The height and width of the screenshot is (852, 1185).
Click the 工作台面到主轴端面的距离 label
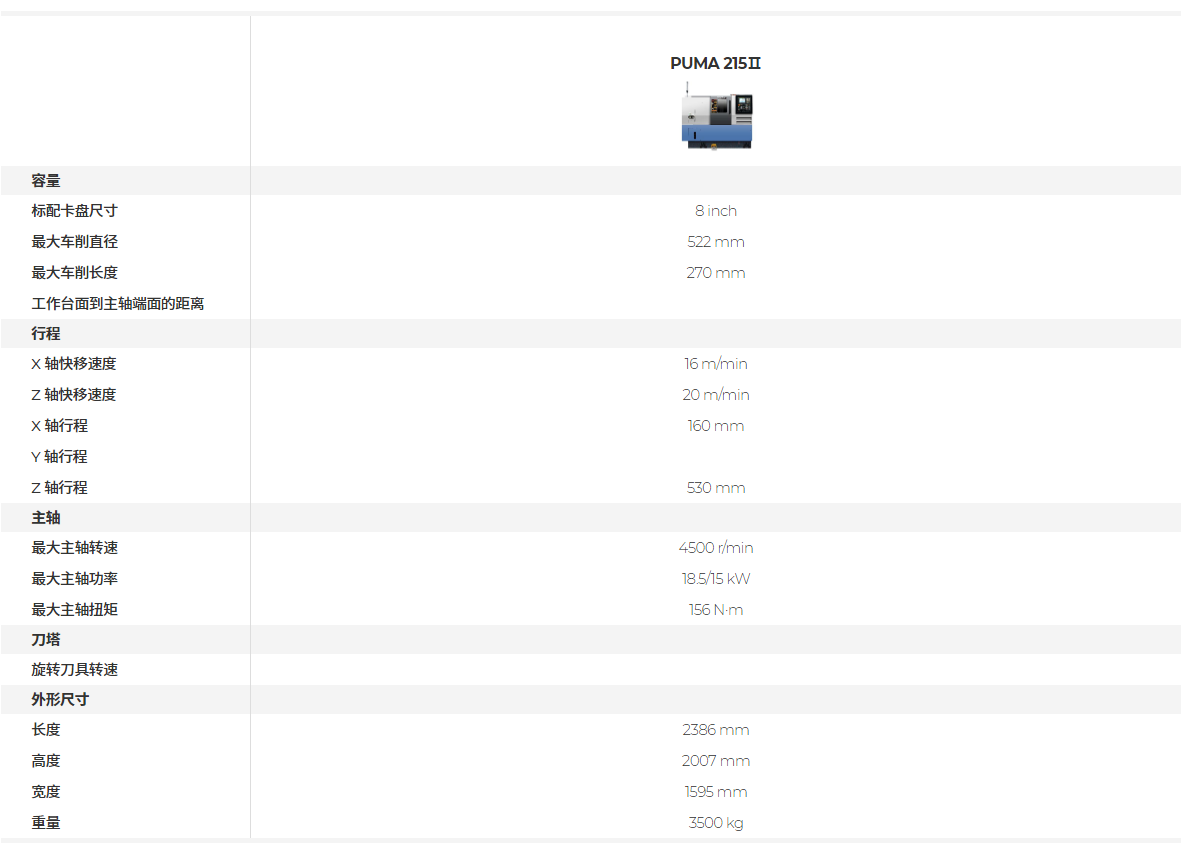point(117,304)
